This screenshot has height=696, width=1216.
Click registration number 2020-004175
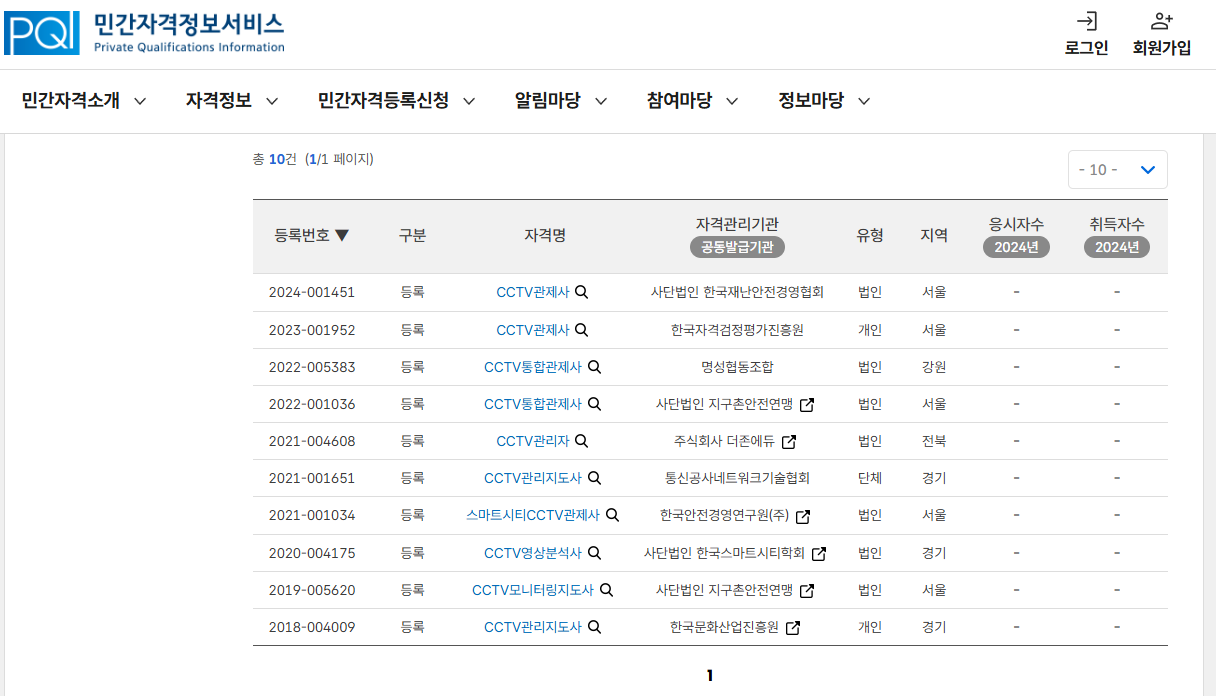point(312,553)
